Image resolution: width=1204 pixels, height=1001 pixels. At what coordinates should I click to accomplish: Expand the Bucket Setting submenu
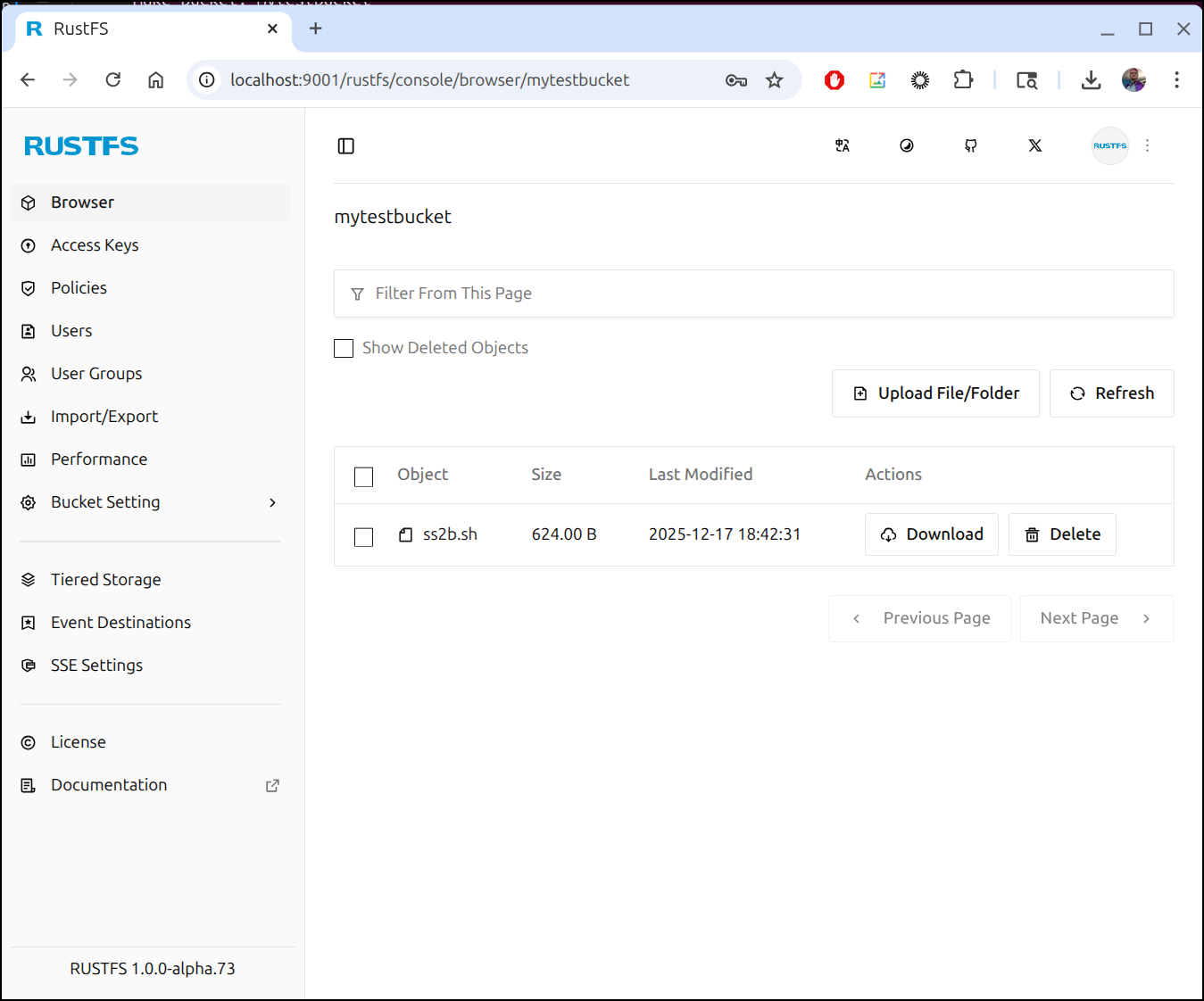[x=272, y=502]
